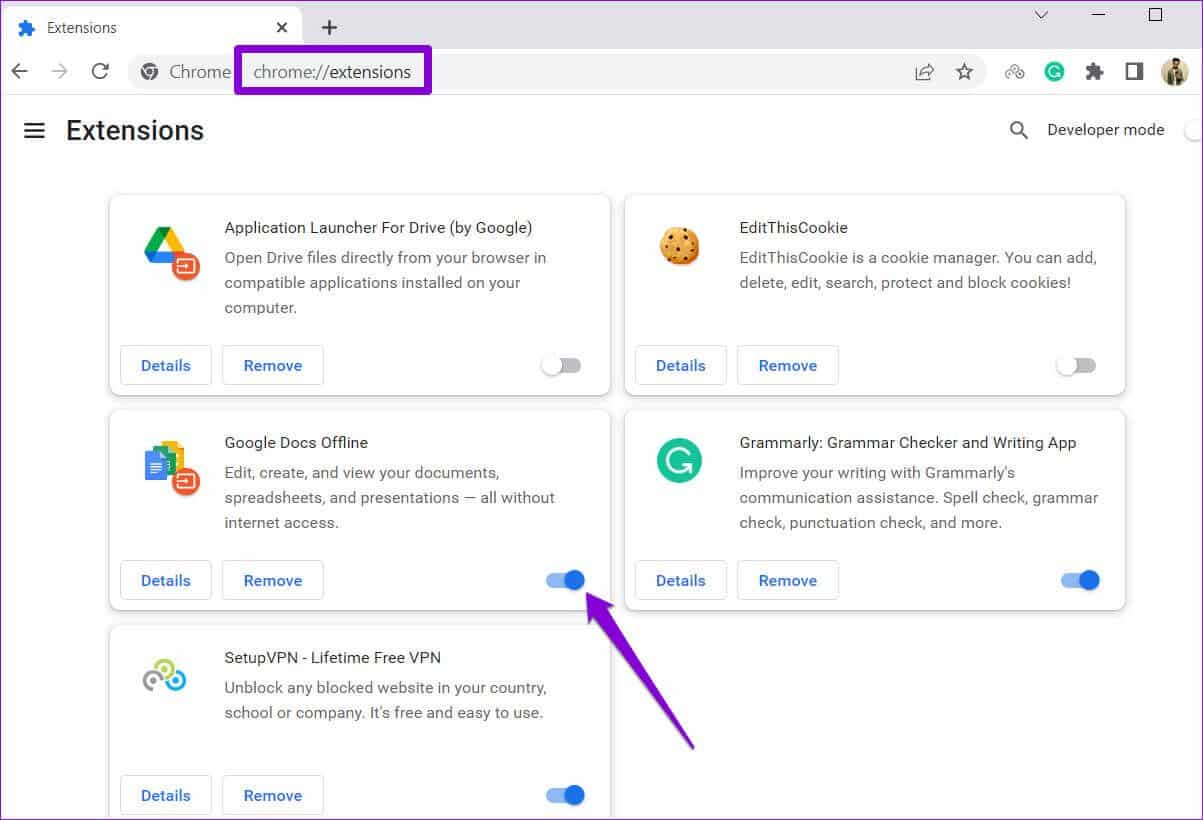Remove the SetupVPN extension
The height and width of the screenshot is (820, 1203).
272,795
